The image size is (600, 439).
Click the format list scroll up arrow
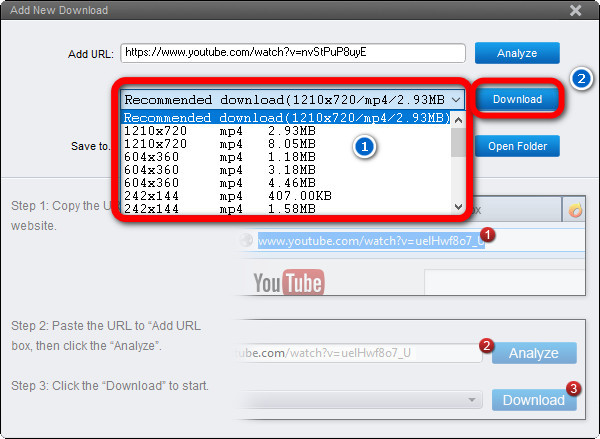(458, 120)
